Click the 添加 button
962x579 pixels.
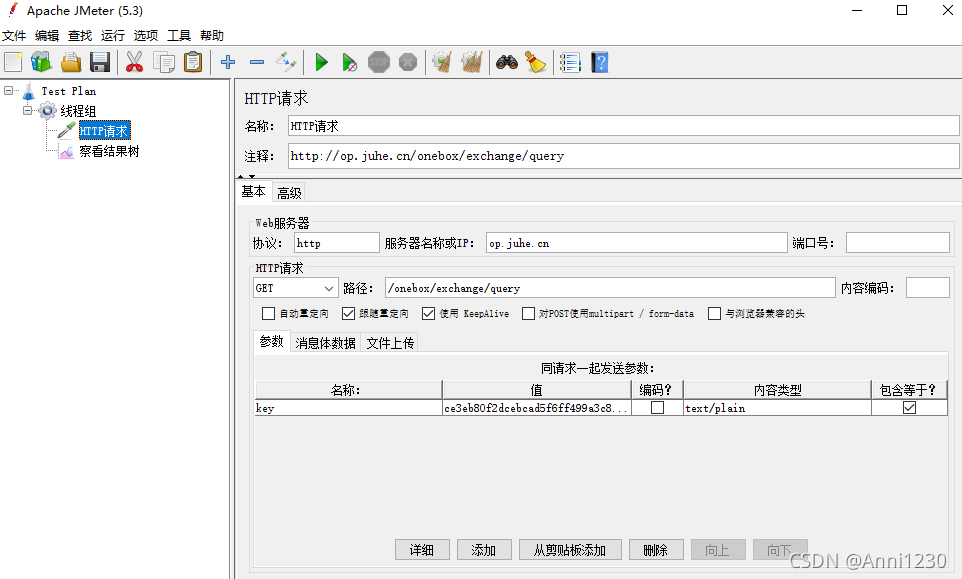[x=484, y=550]
